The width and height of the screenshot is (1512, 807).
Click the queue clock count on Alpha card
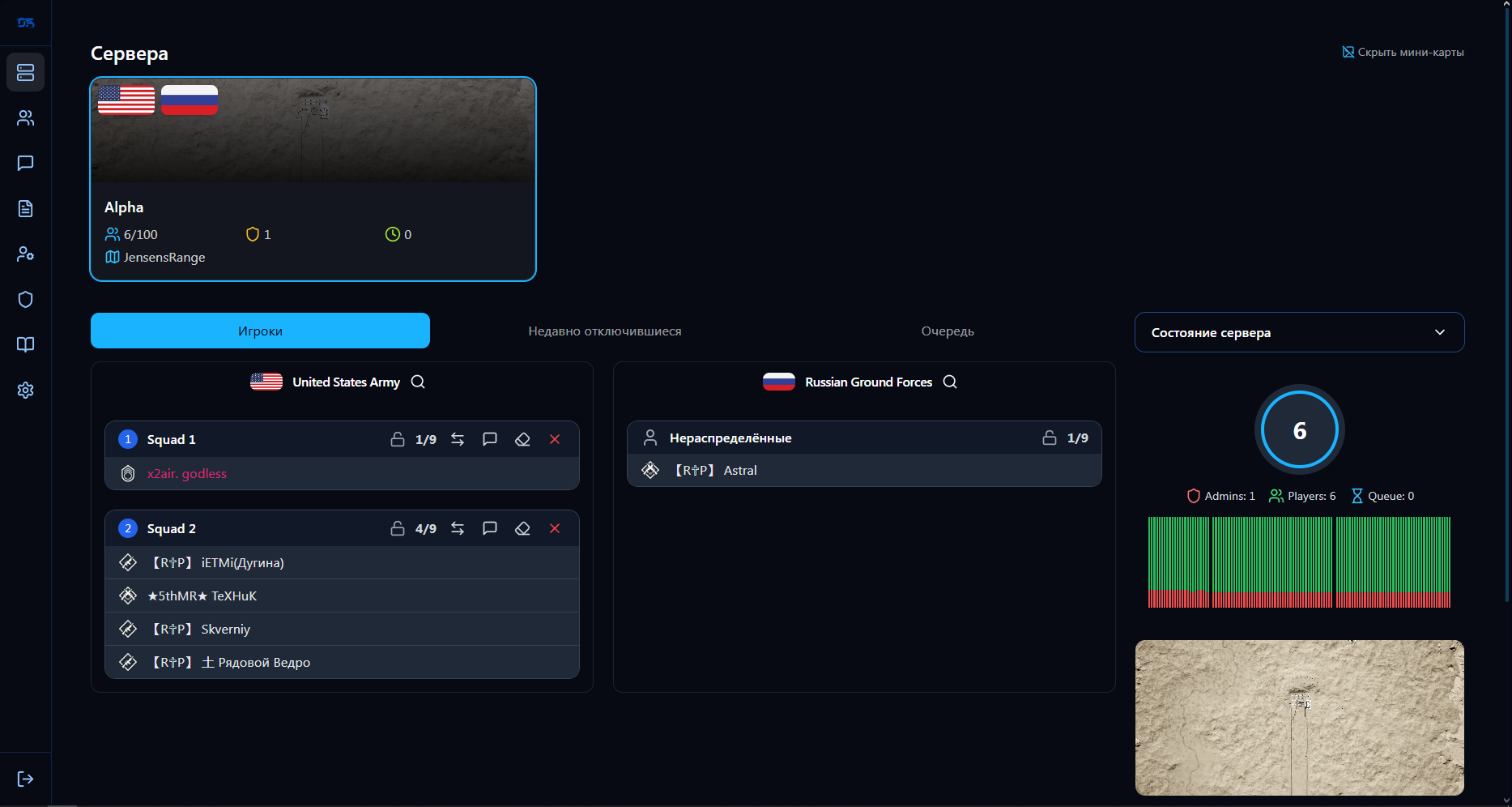pos(398,234)
